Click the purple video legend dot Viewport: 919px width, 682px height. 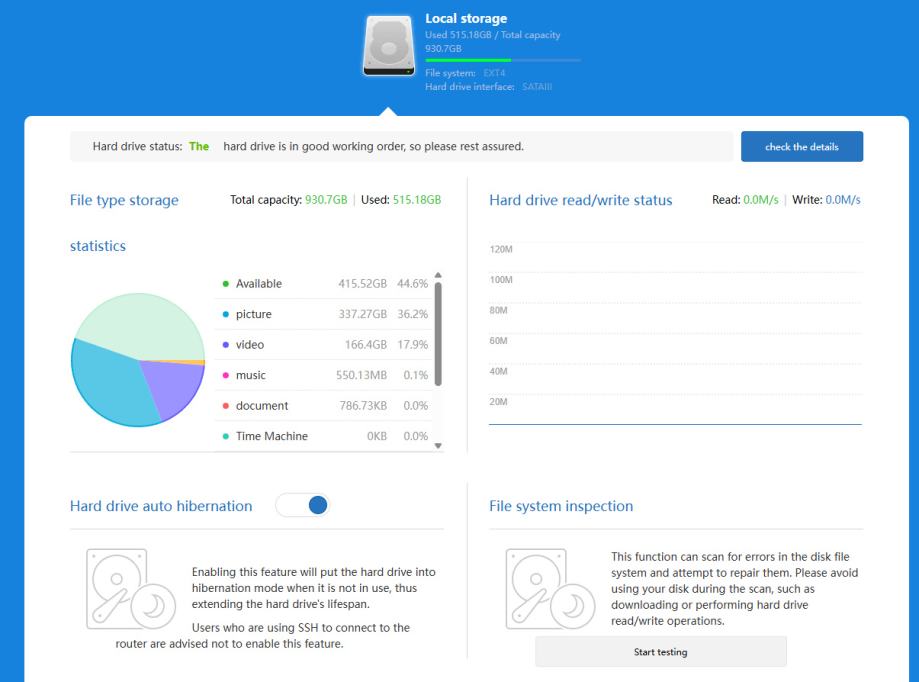point(226,345)
